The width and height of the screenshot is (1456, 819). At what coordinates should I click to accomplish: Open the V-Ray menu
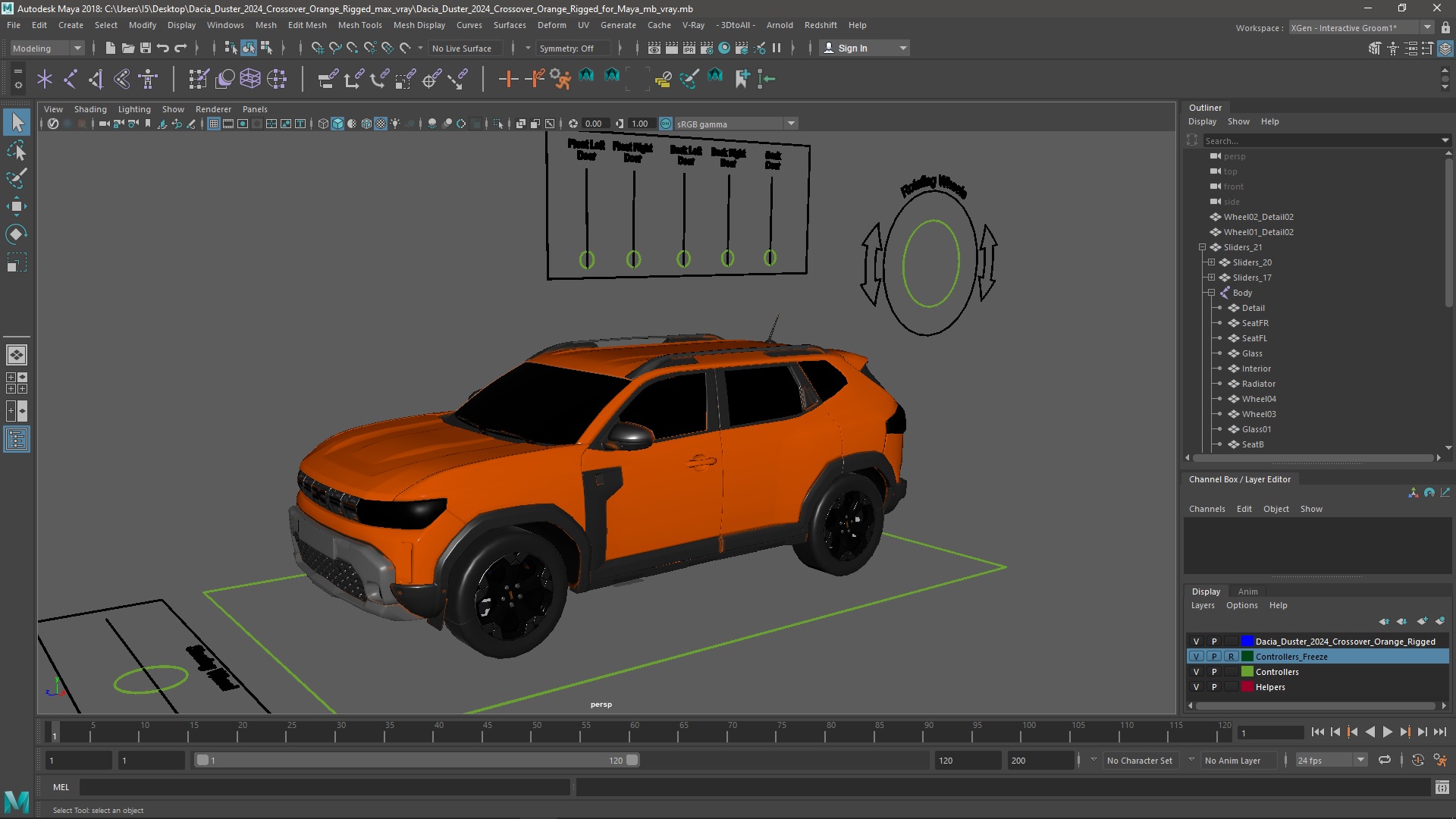(693, 25)
